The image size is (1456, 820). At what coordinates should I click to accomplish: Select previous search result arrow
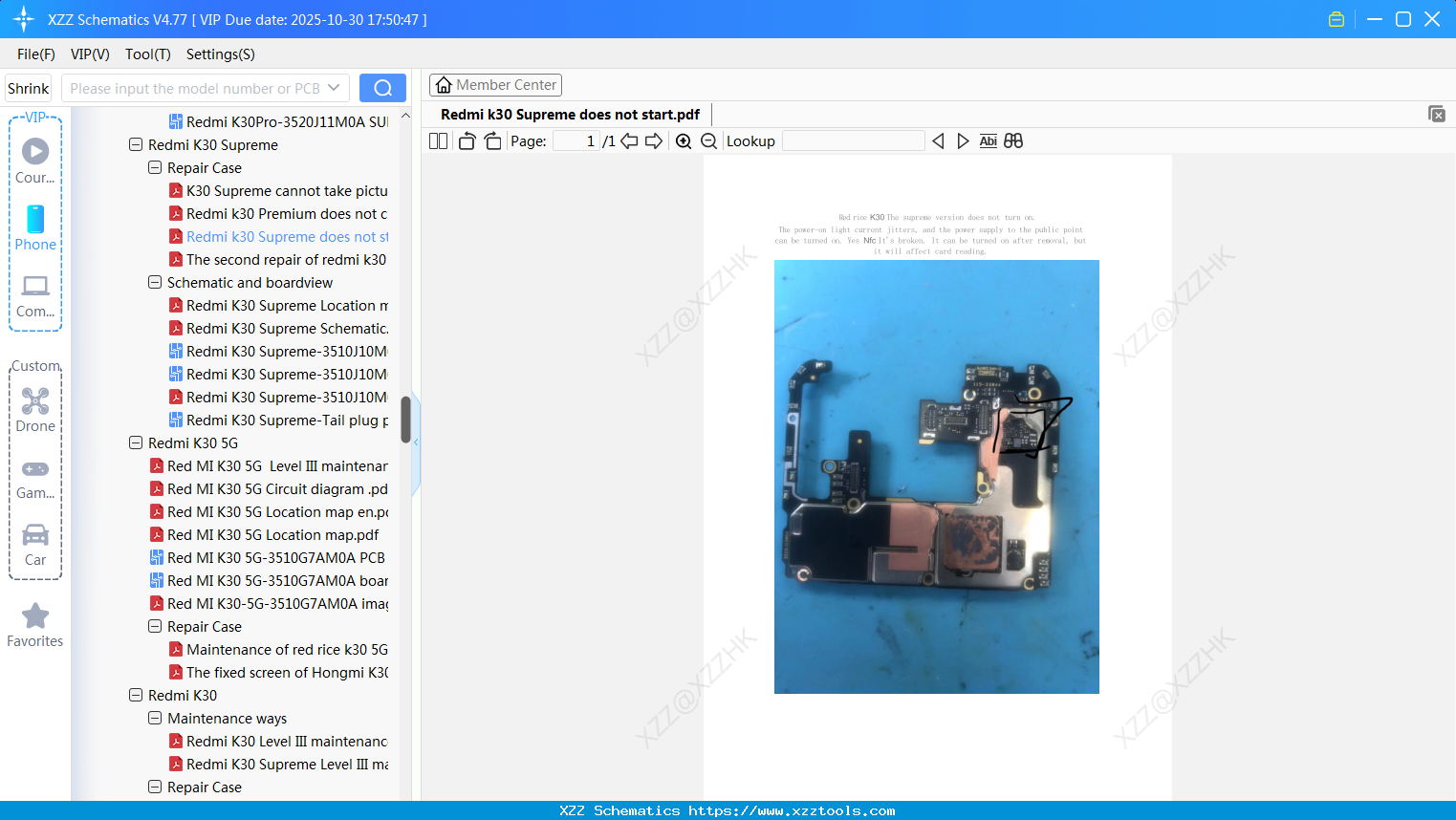tap(938, 140)
